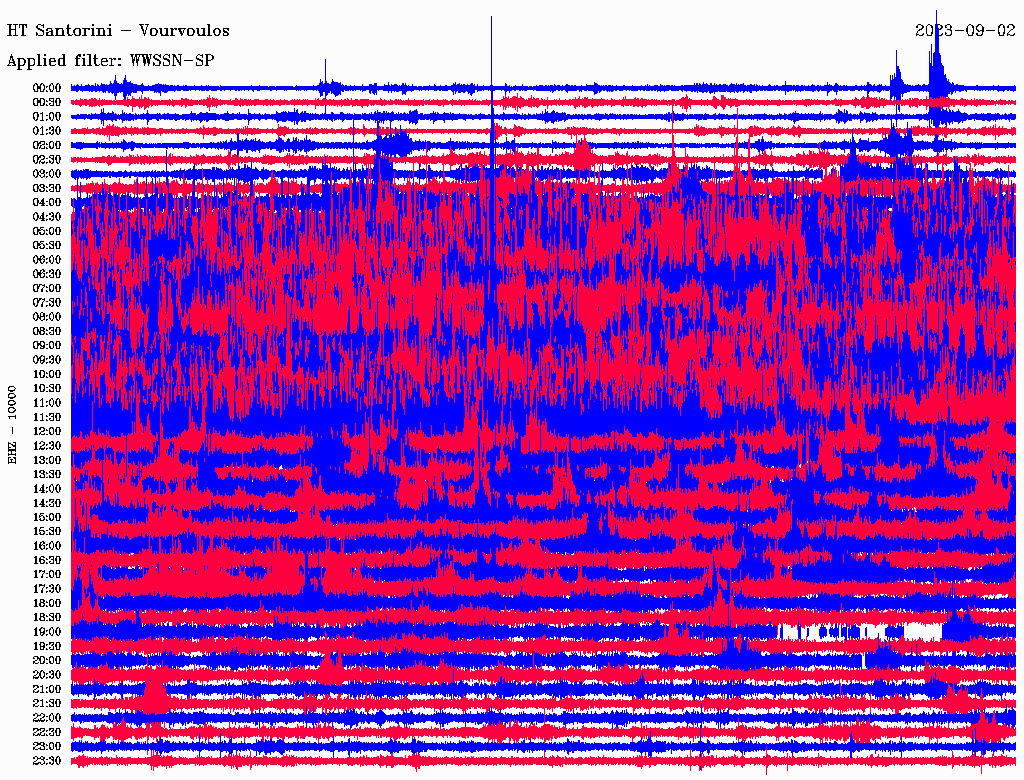Pick the 19:00 row label
Viewport: 1024px width, 780px height.
coord(47,632)
